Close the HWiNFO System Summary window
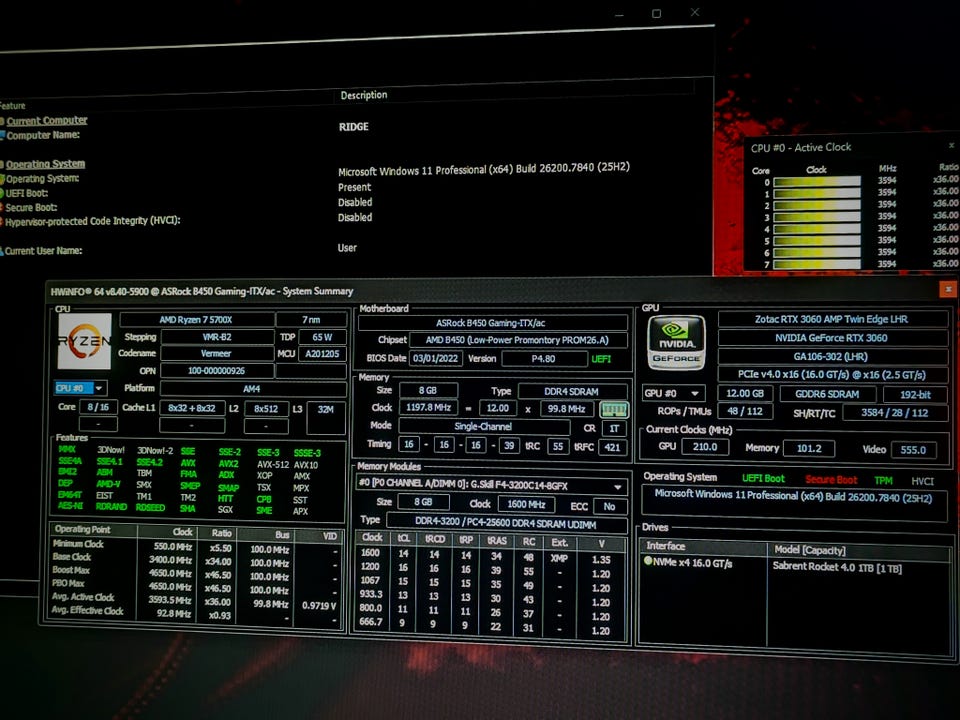960x720 pixels. [x=948, y=288]
